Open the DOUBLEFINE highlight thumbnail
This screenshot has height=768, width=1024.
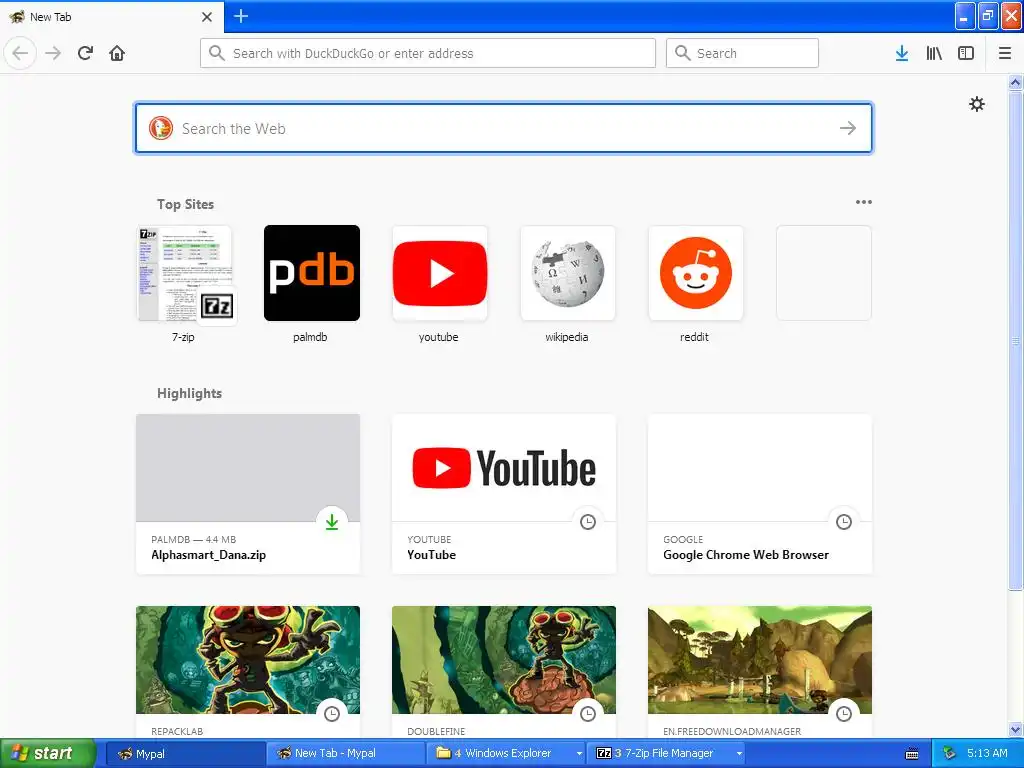click(504, 660)
